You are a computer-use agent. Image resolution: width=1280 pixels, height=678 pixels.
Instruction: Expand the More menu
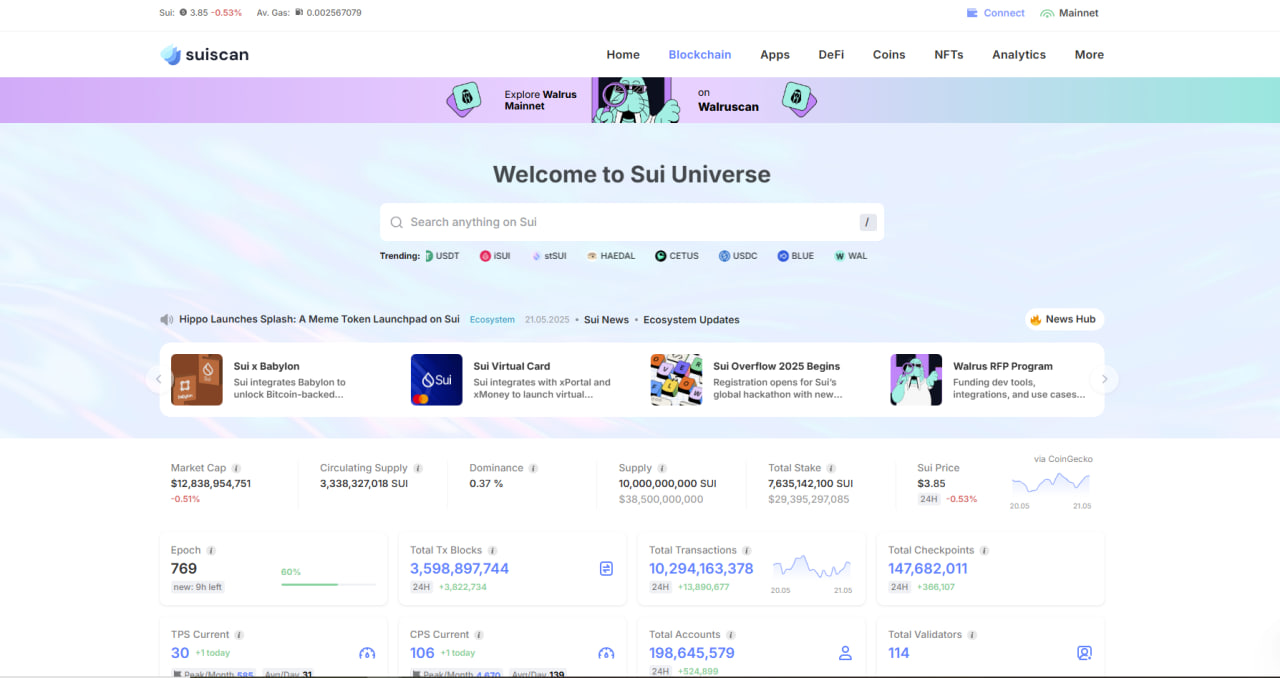click(x=1089, y=55)
